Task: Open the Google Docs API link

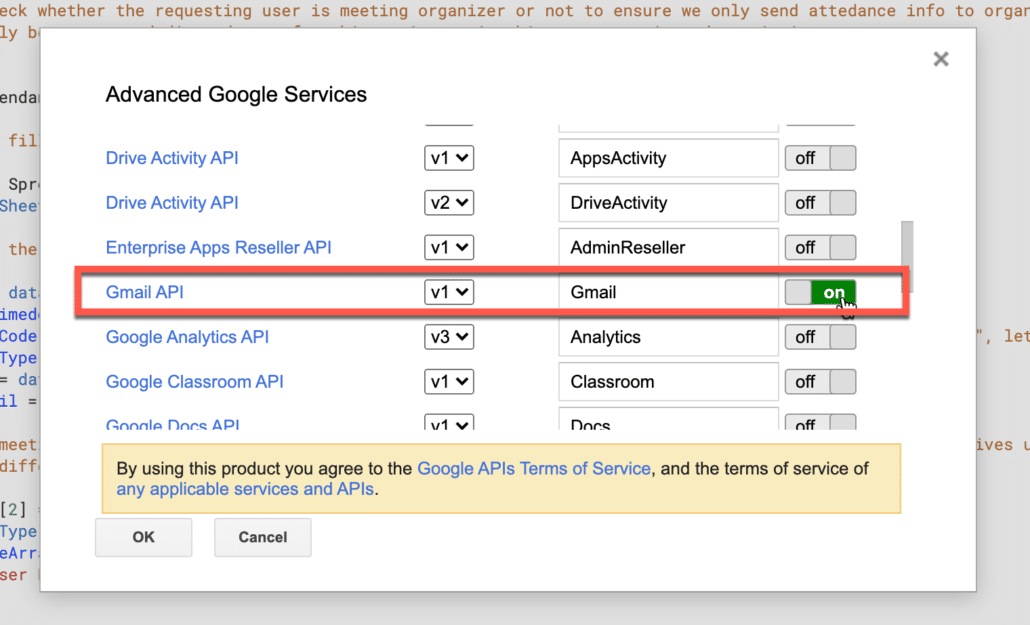Action: 172,424
